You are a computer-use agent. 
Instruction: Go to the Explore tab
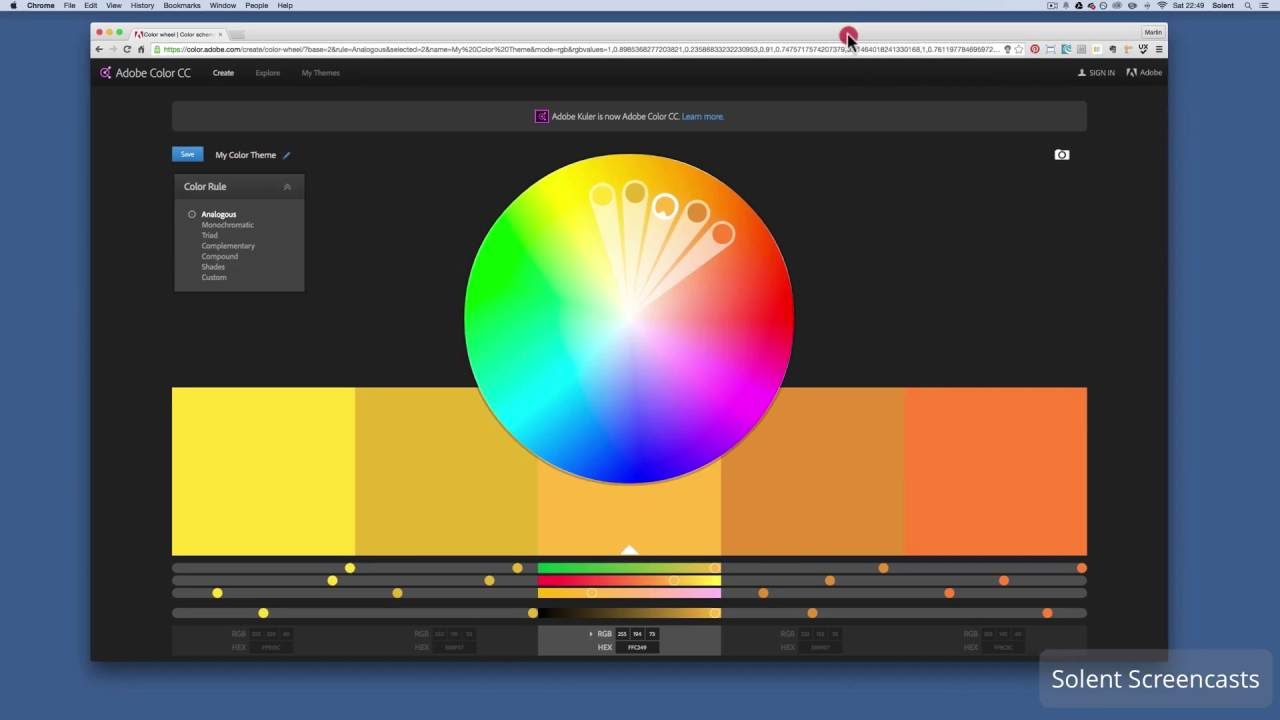coord(267,73)
